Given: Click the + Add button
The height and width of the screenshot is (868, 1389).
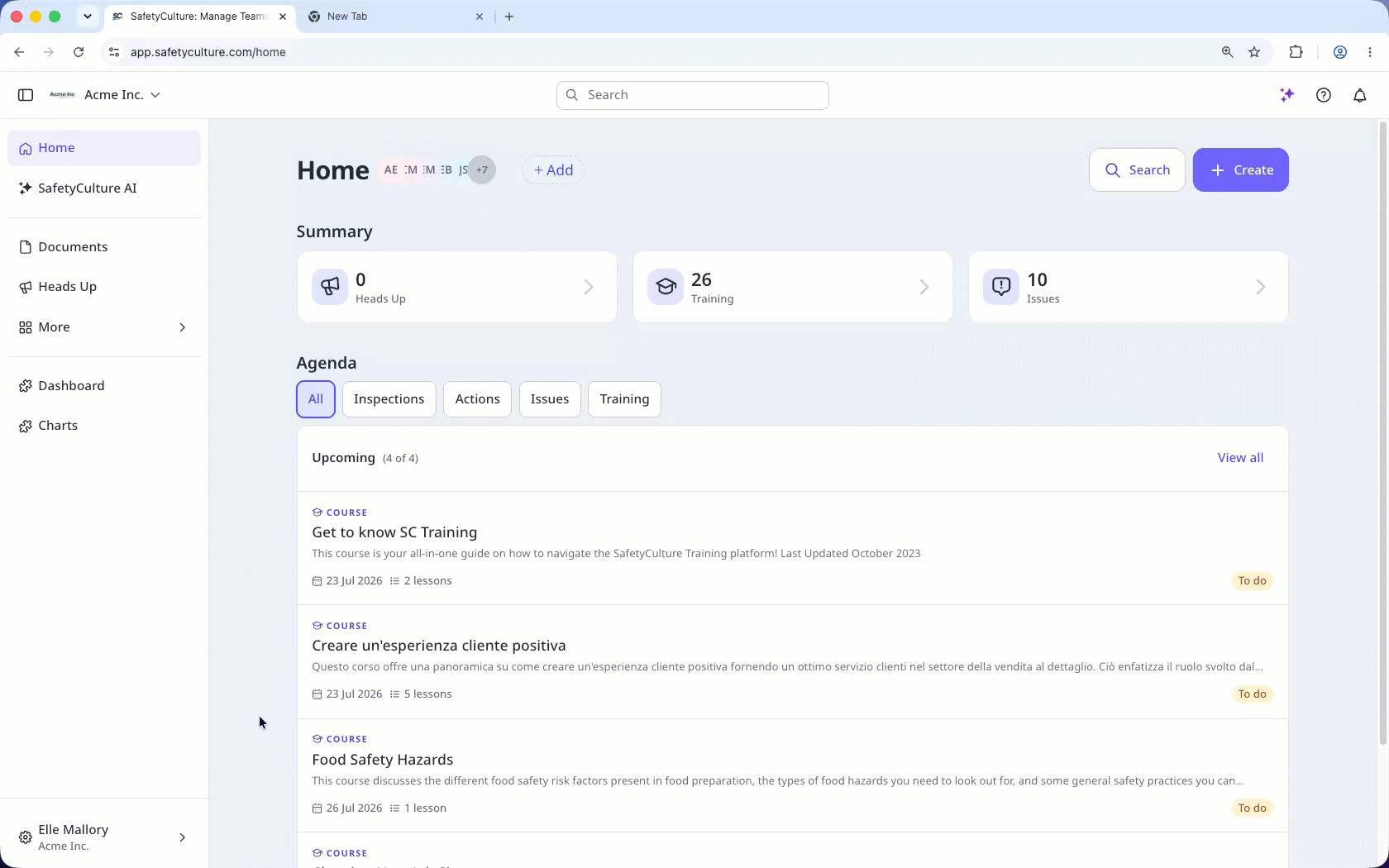Looking at the screenshot, I should click(553, 170).
